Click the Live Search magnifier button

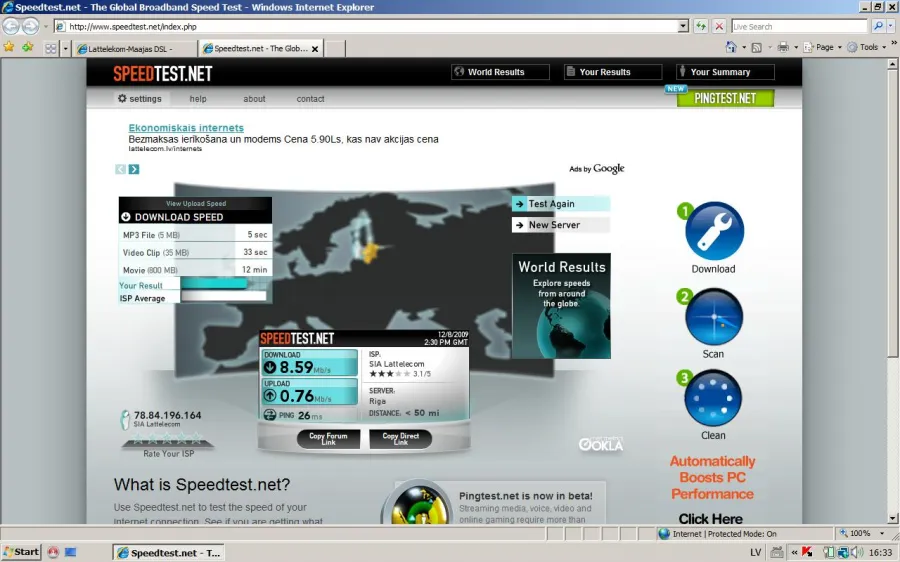878,26
